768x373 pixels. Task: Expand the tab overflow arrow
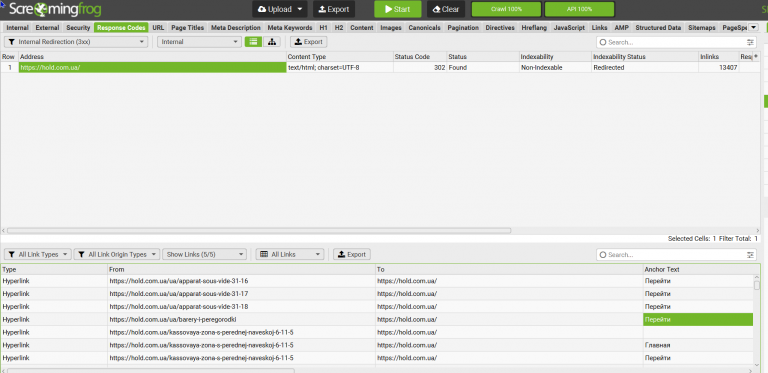[x=753, y=28]
